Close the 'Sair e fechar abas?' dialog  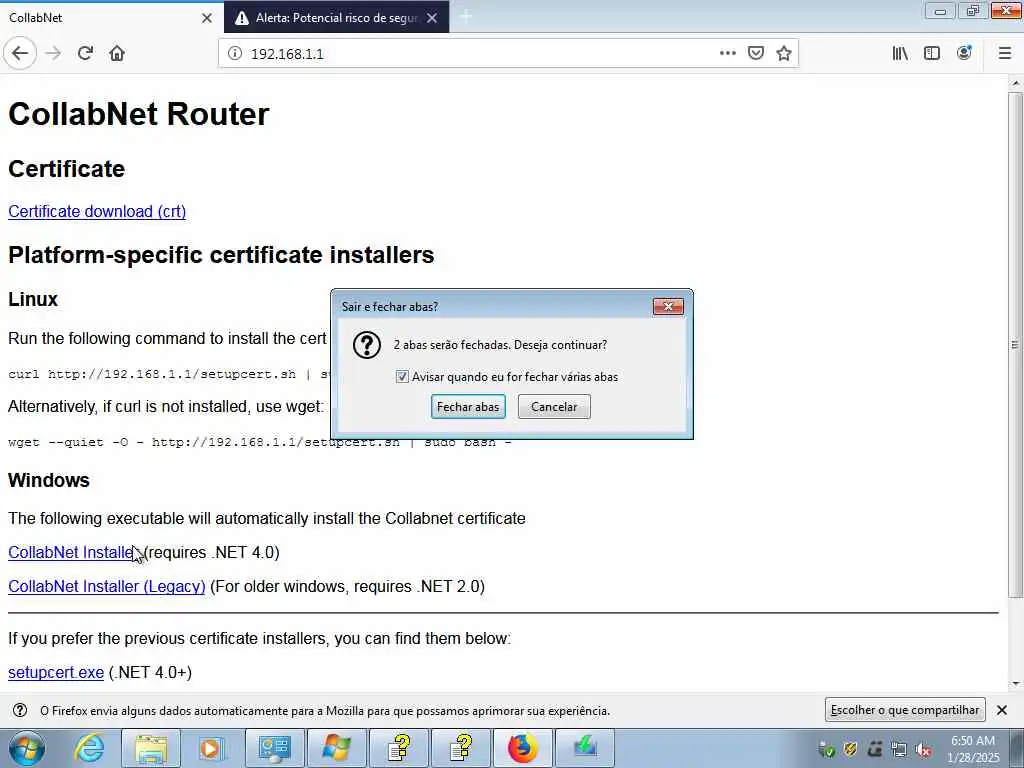point(668,306)
